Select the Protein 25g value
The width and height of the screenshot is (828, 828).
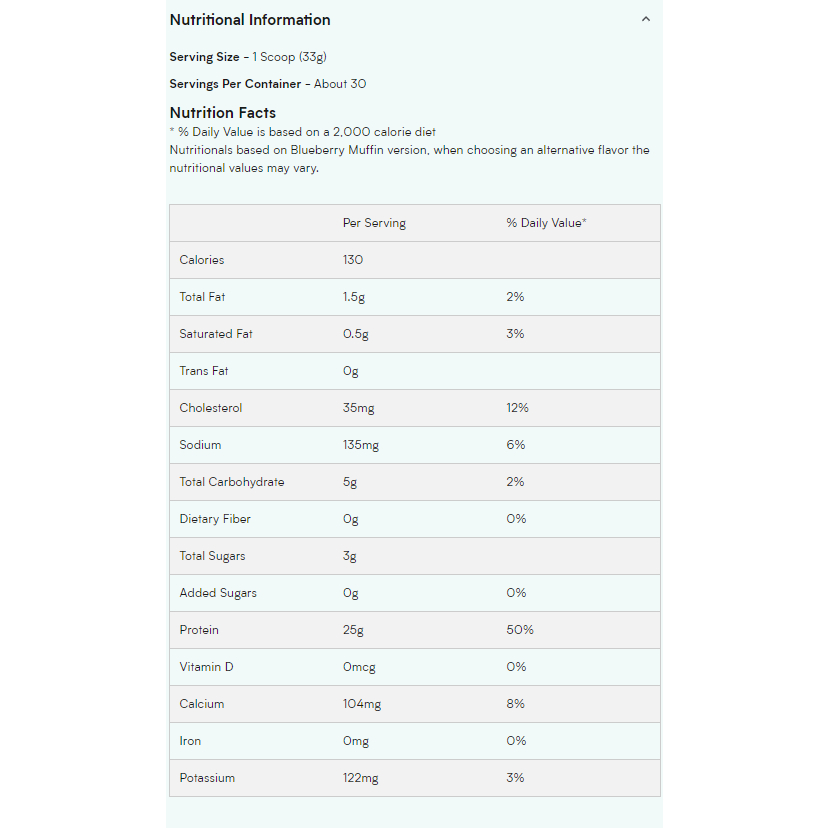click(x=353, y=630)
